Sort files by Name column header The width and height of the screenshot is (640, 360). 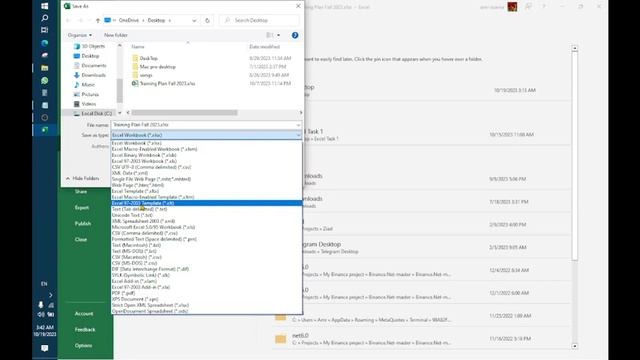tap(138, 47)
